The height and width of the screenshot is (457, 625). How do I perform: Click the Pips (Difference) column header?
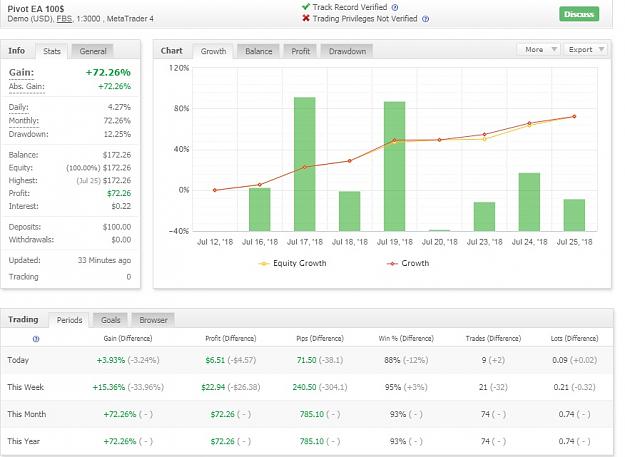[x=320, y=338]
